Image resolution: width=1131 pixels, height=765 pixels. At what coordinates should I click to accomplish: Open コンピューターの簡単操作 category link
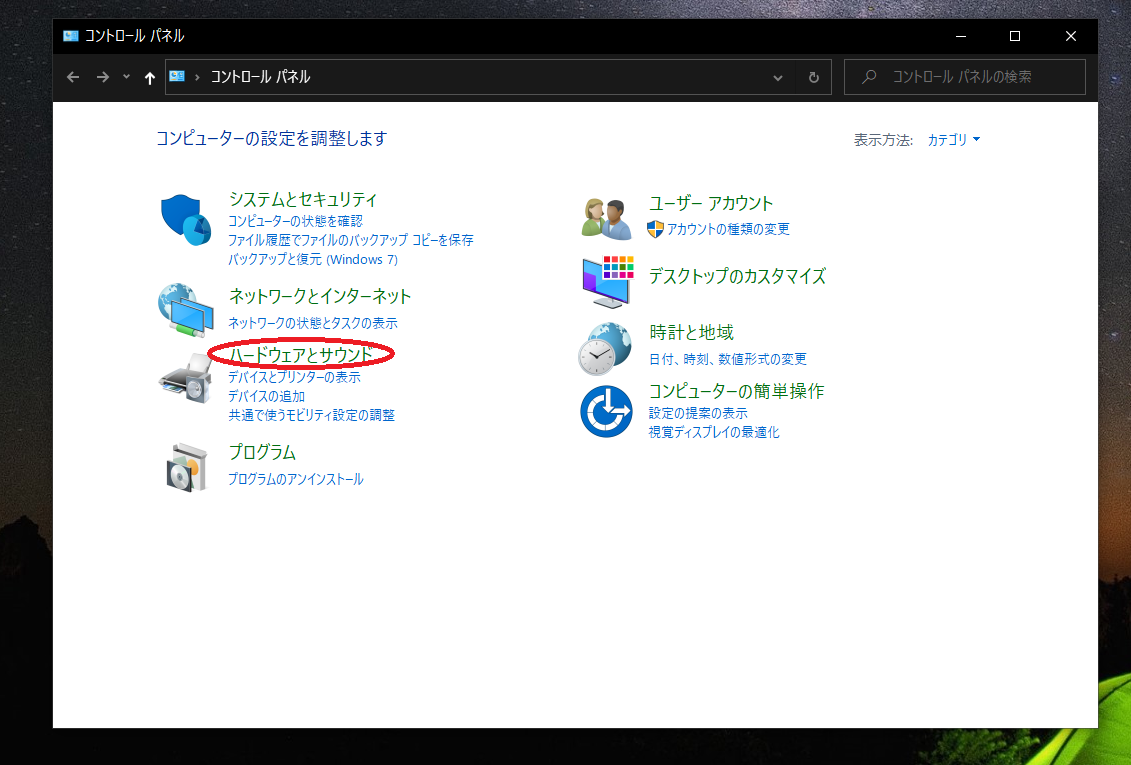coord(736,392)
